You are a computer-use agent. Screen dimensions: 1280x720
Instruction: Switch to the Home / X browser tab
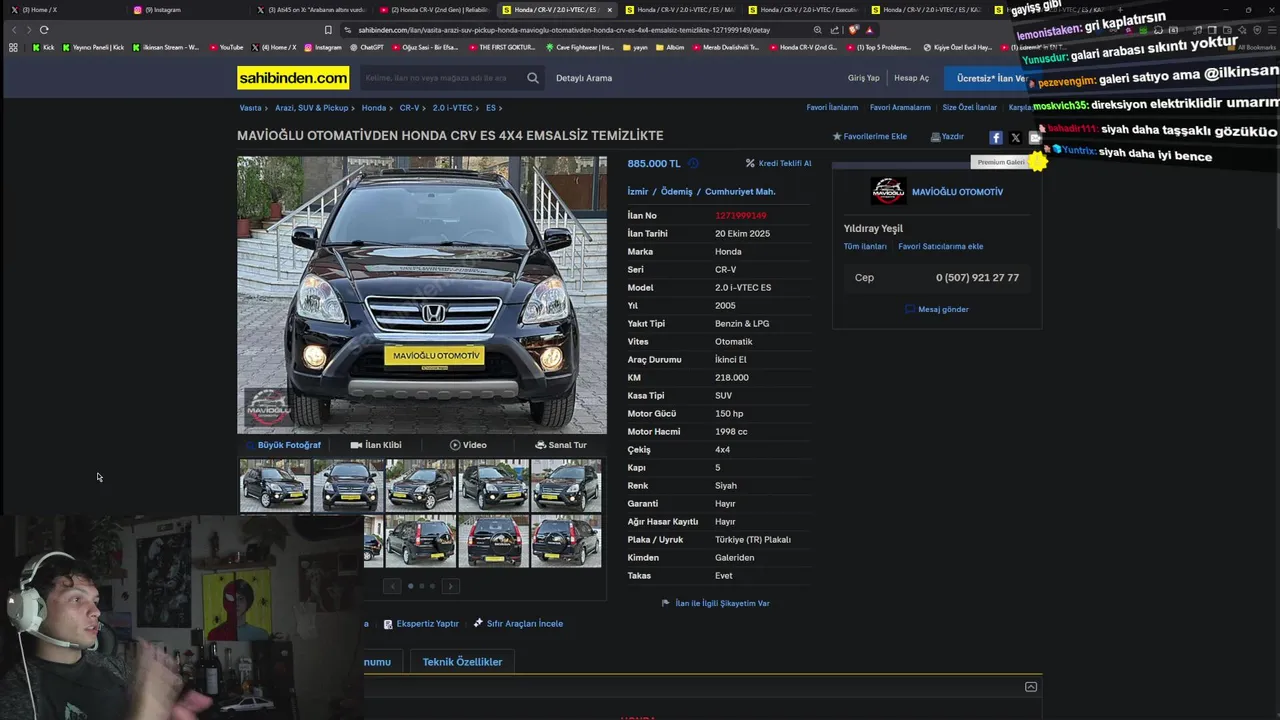point(62,10)
